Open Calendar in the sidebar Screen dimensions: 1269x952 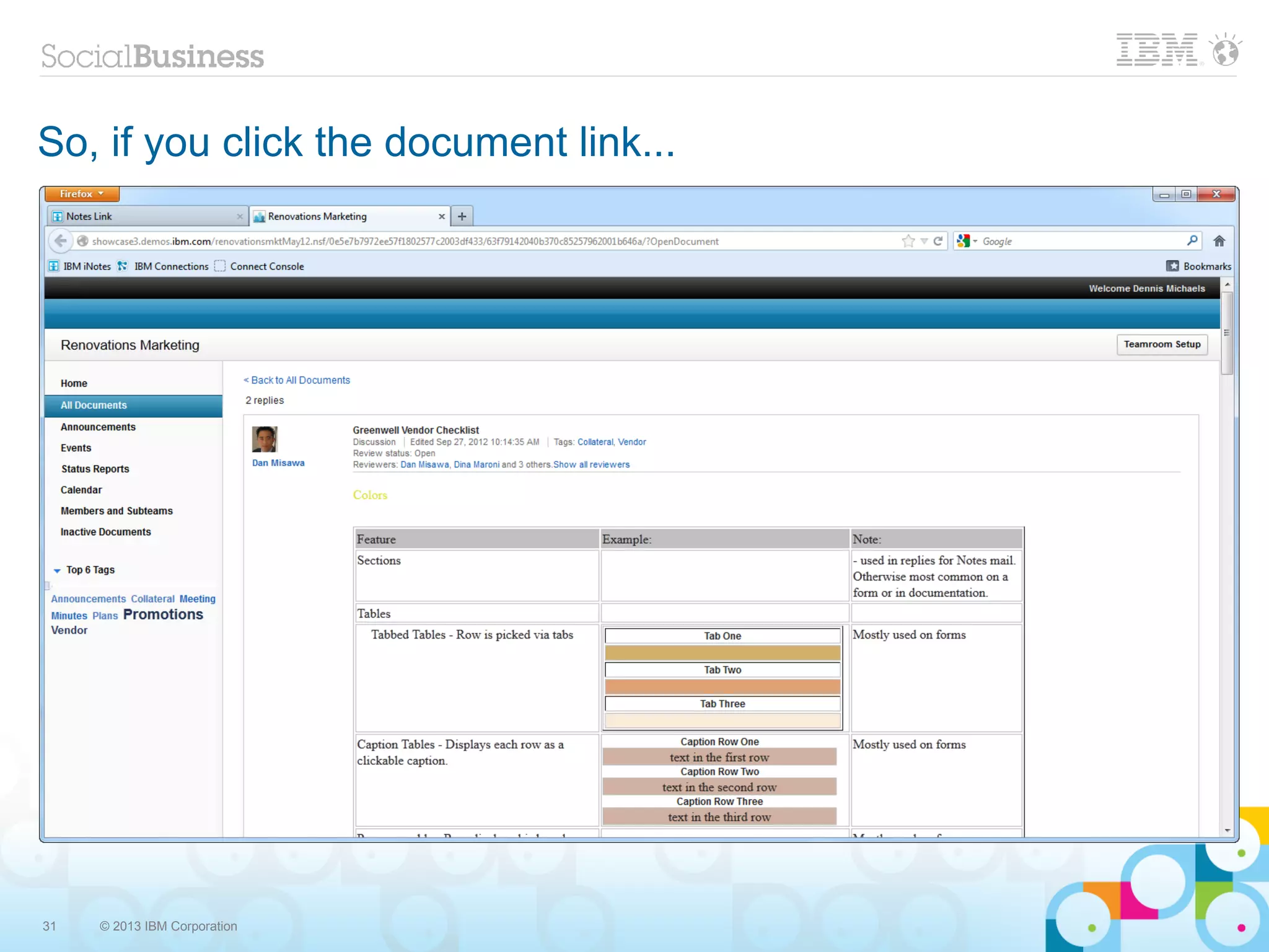[x=81, y=490]
